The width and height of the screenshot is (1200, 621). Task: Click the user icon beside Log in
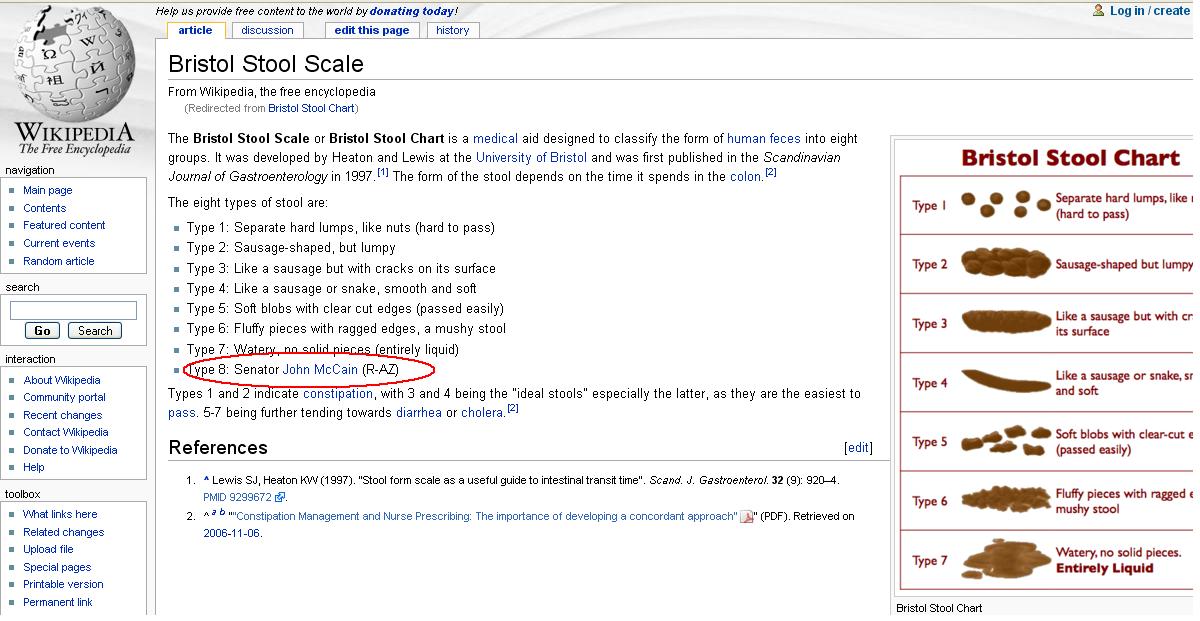pyautogui.click(x=1099, y=11)
